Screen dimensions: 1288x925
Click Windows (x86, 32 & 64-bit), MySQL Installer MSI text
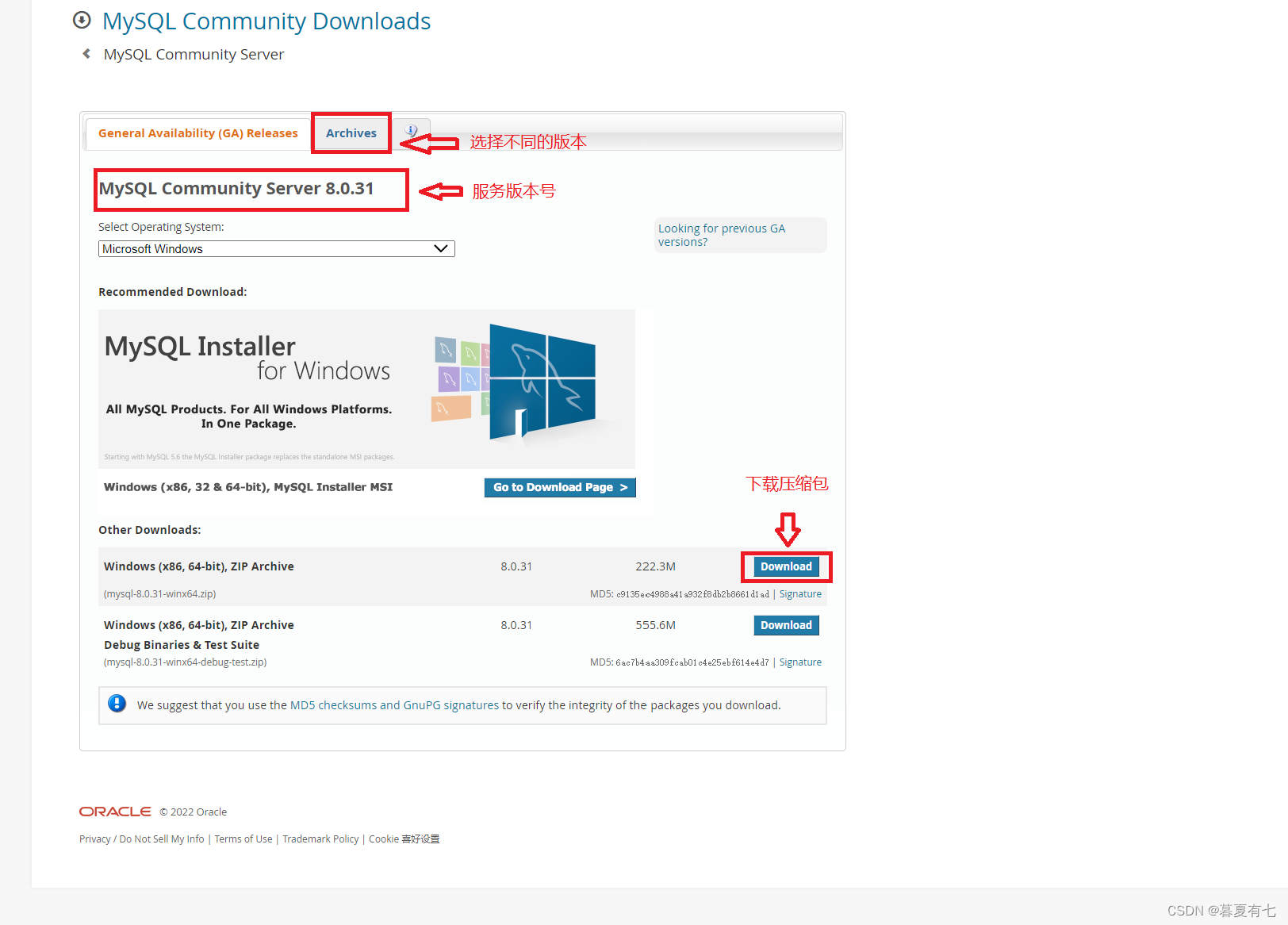pyautogui.click(x=248, y=487)
